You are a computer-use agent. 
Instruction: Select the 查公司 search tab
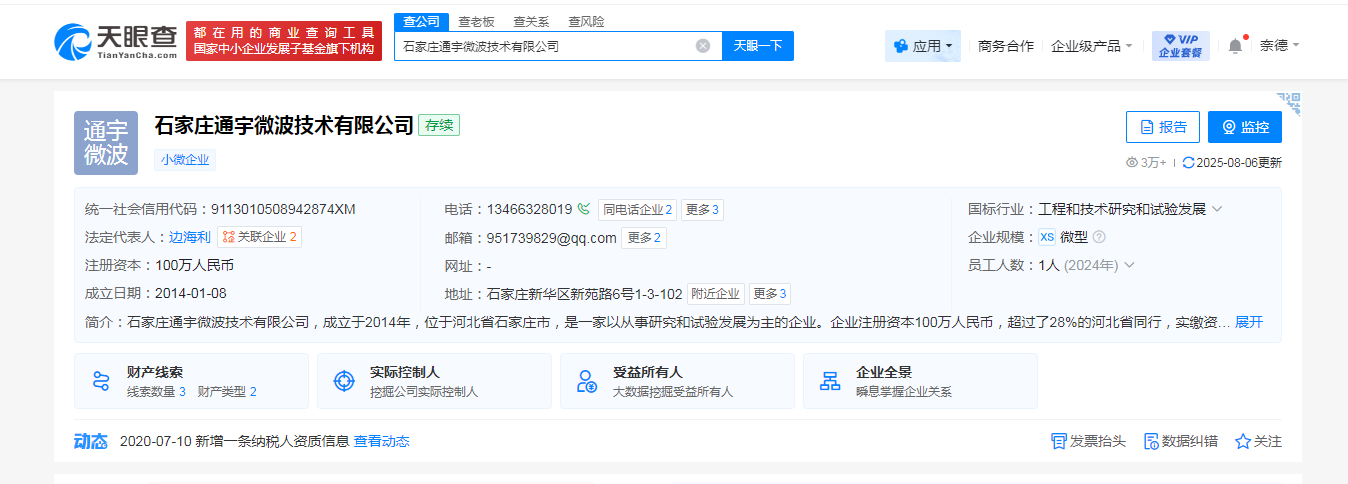click(x=420, y=22)
